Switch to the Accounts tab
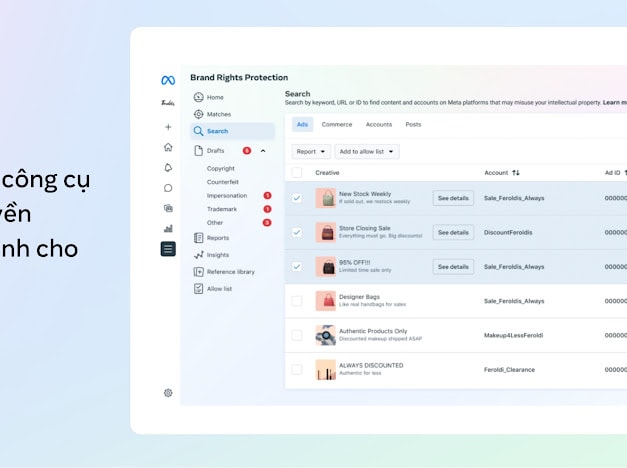The height and width of the screenshot is (468, 627). point(379,124)
